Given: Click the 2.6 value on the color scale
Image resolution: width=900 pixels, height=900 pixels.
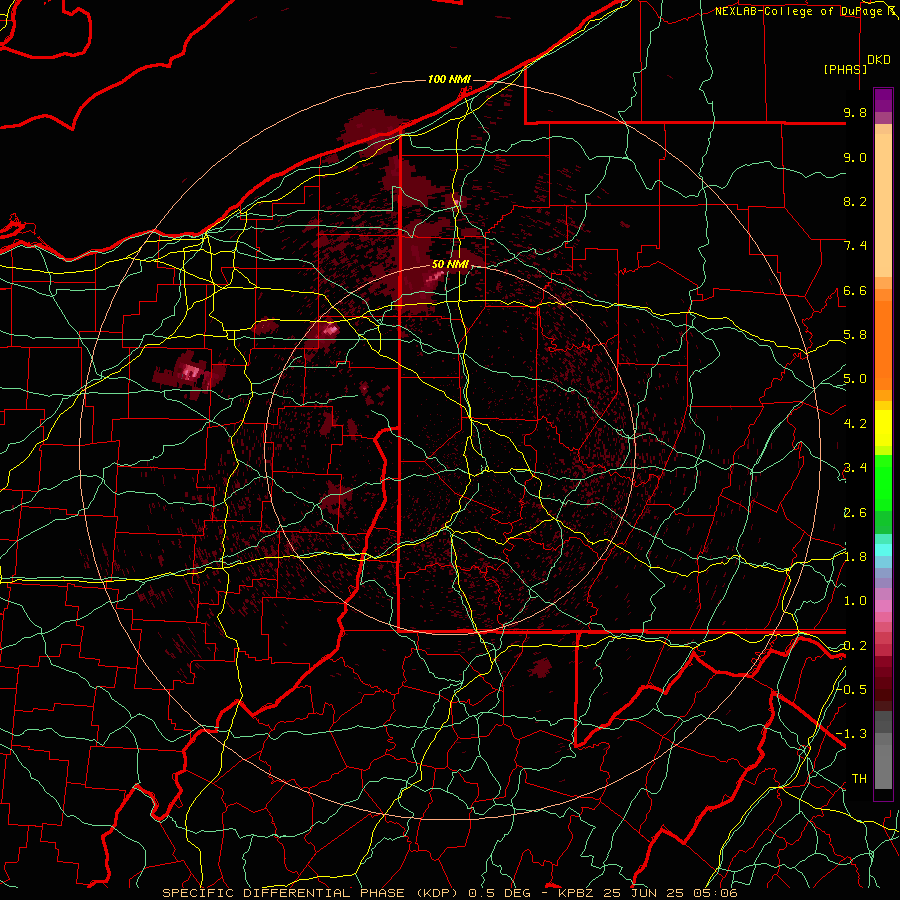Looking at the screenshot, I should pos(855,513).
